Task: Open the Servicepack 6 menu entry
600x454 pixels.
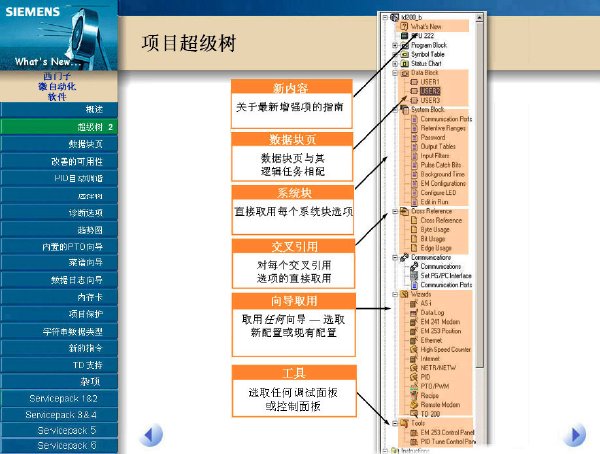Action: pyautogui.click(x=59, y=446)
